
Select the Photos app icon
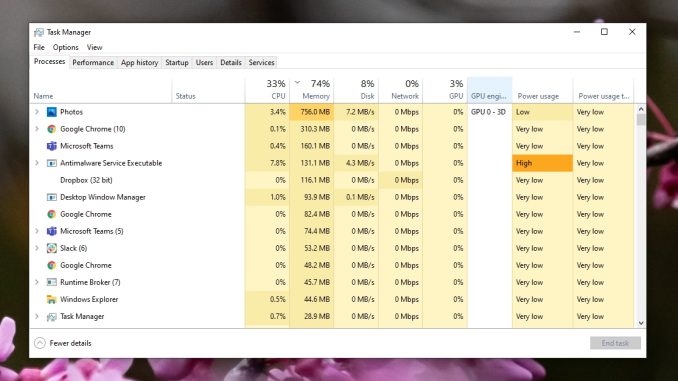(51, 112)
